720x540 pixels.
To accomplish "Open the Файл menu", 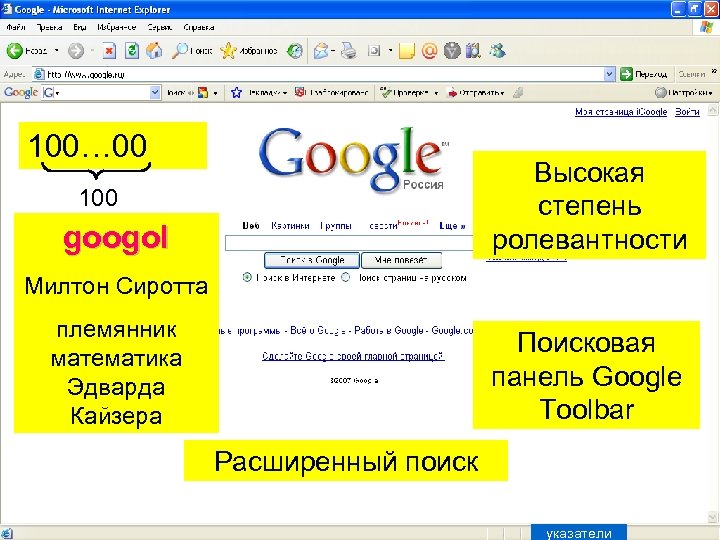I will click(x=16, y=27).
